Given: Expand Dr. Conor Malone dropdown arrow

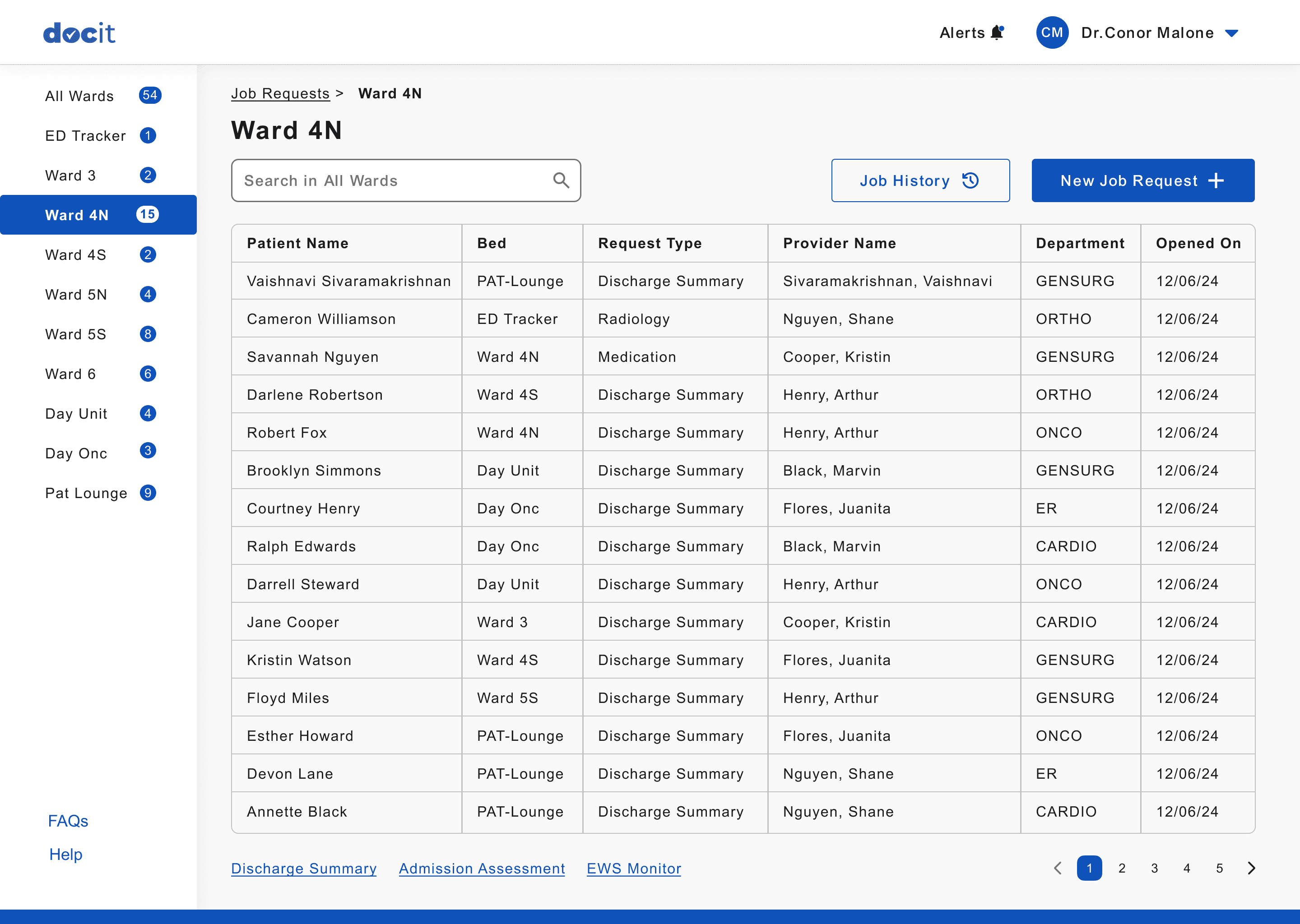Looking at the screenshot, I should (x=1232, y=33).
